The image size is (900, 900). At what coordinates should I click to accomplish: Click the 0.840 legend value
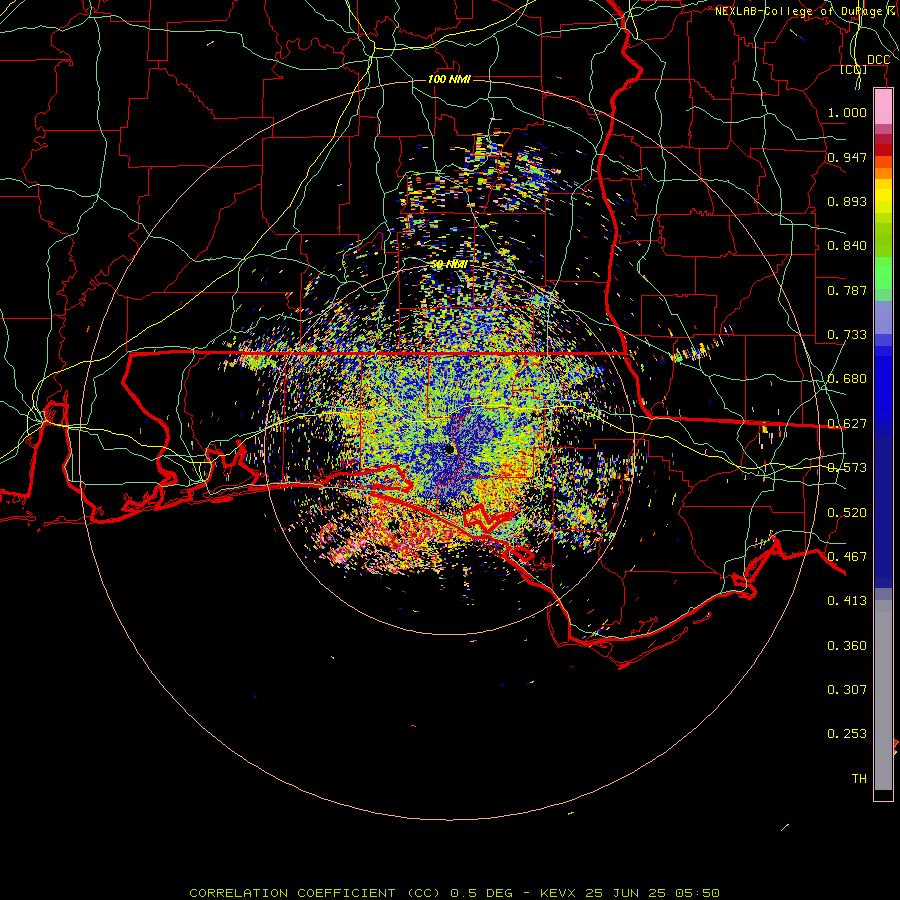point(847,246)
